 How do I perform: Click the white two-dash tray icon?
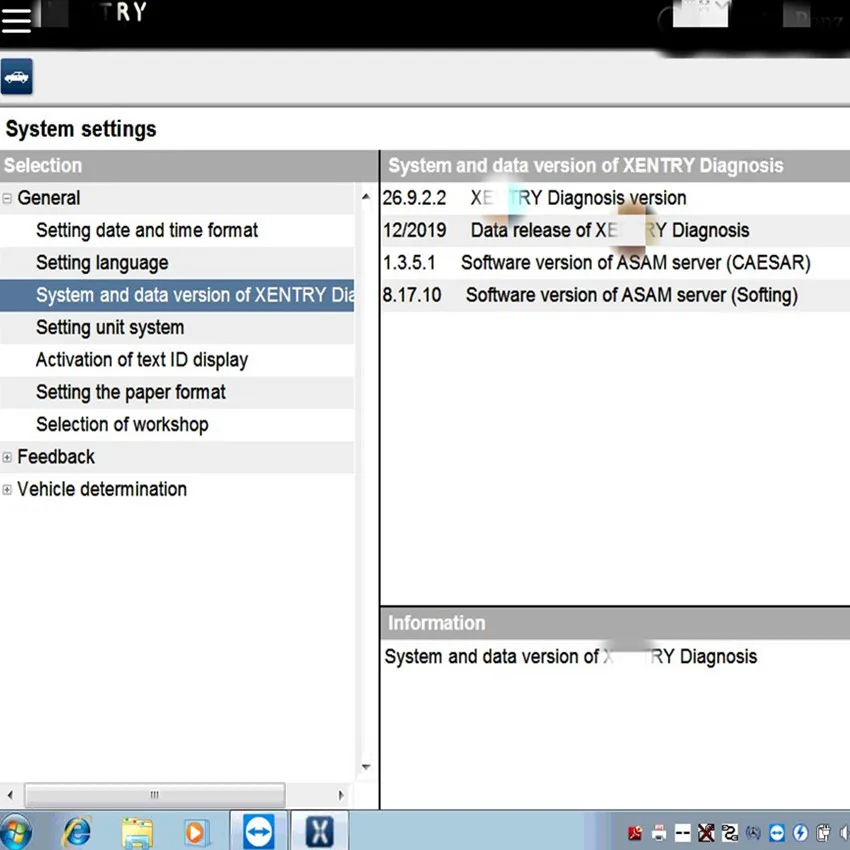point(682,833)
